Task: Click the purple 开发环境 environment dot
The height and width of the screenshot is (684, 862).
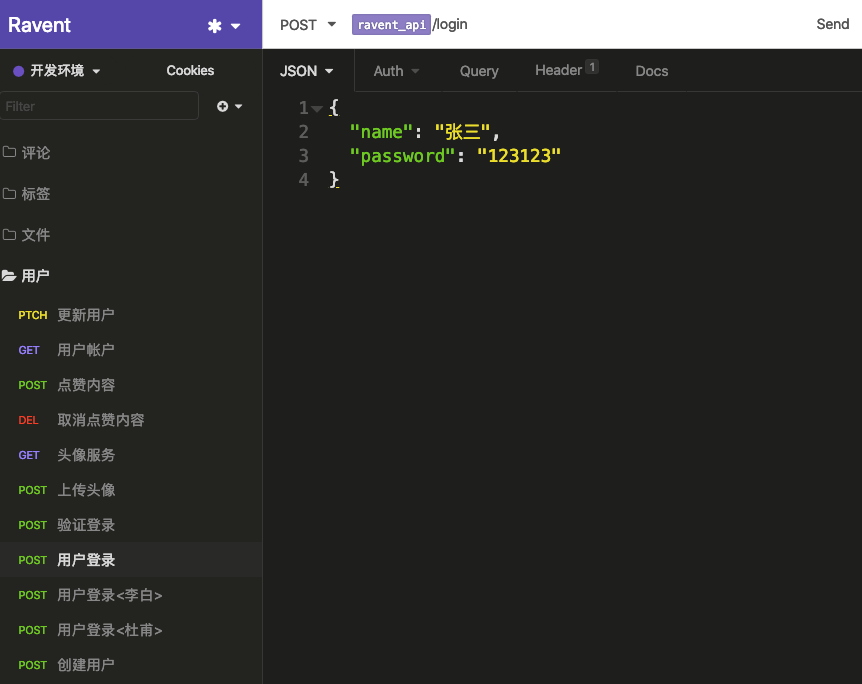Action: [x=19, y=71]
